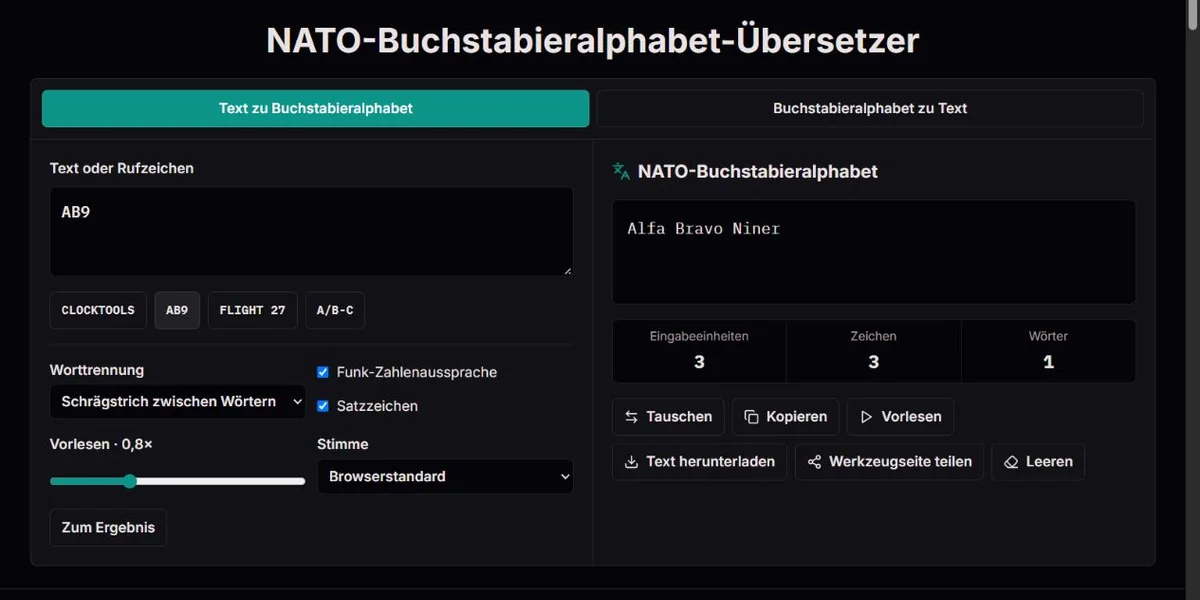
Task: Click the swap arrows icon in Tauschen
Action: tap(631, 417)
